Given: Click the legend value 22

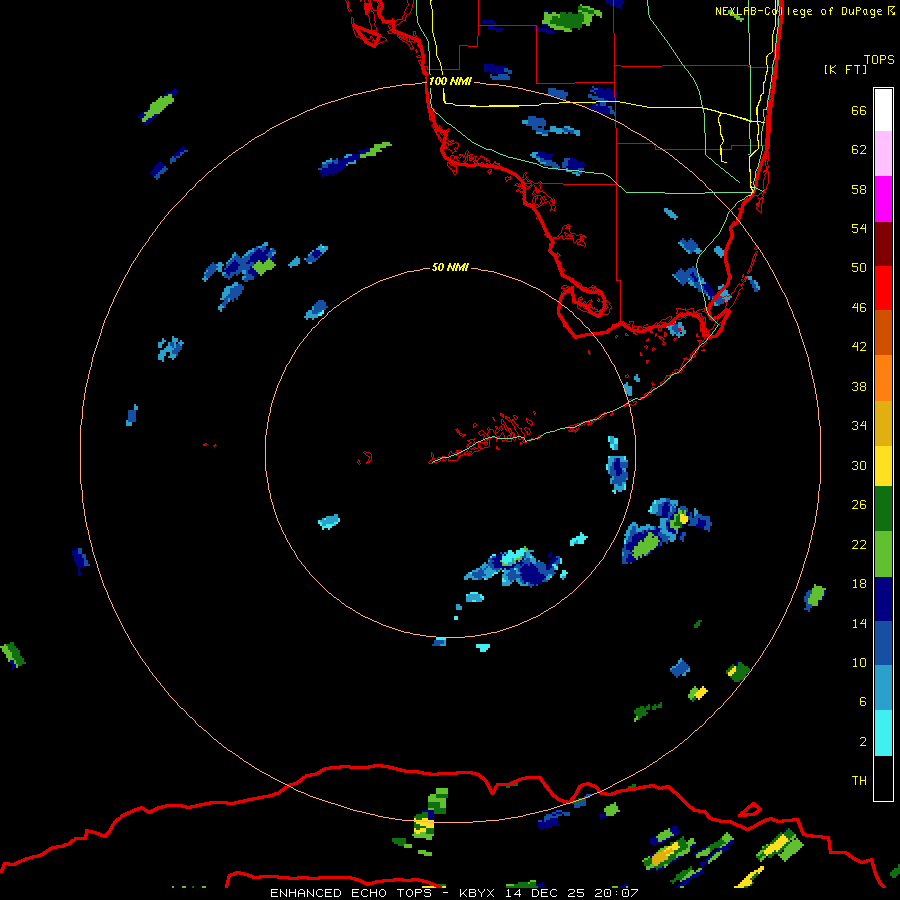Looking at the screenshot, I should [859, 544].
